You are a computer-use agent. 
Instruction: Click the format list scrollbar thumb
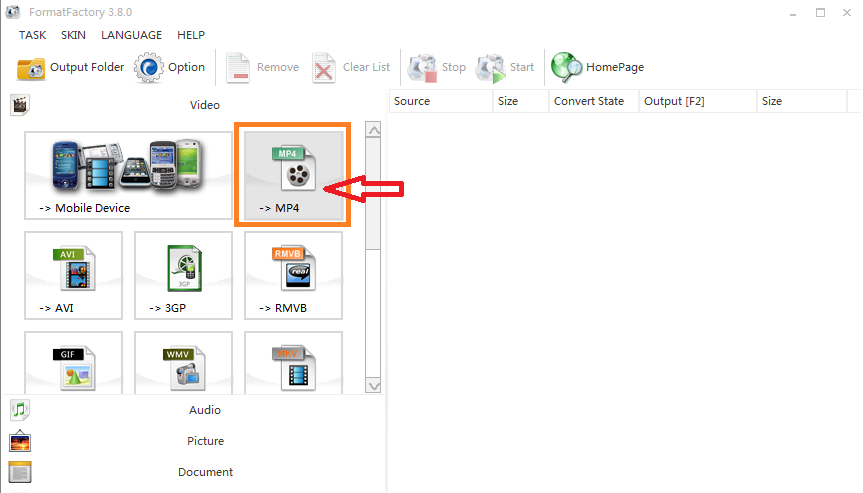point(374,193)
